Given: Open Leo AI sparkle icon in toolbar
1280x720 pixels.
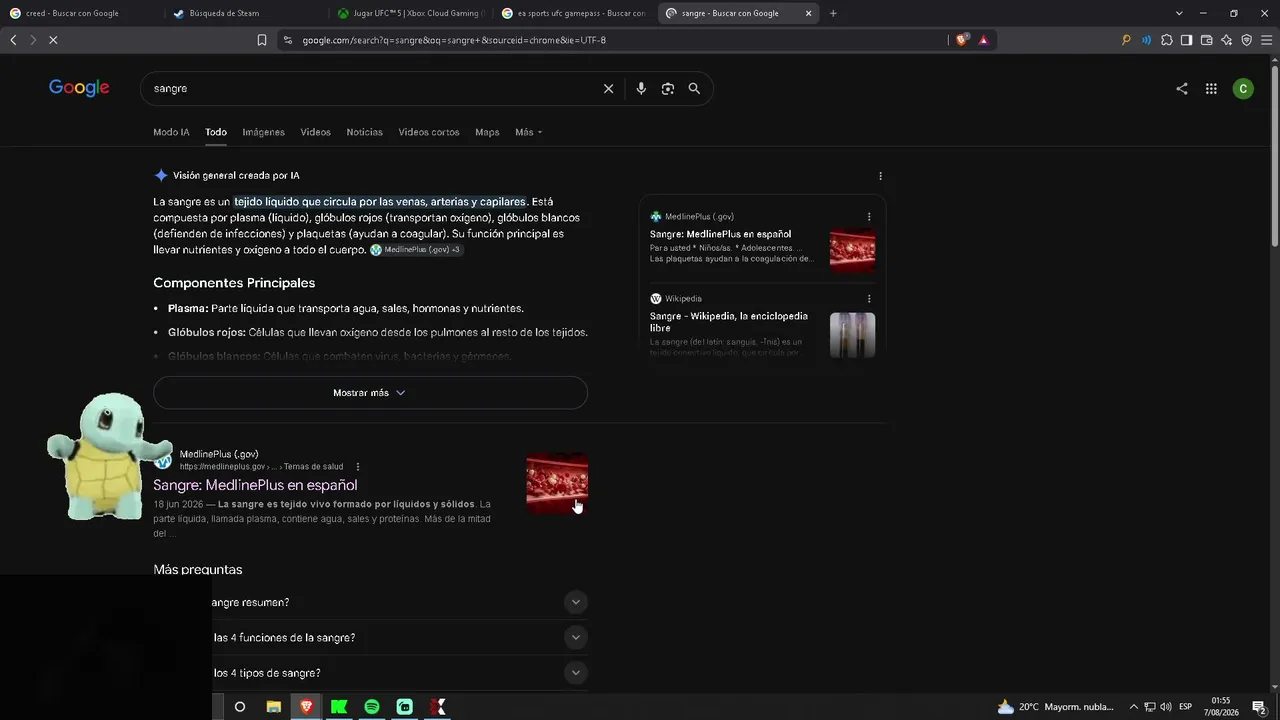Looking at the screenshot, I should pos(1226,40).
